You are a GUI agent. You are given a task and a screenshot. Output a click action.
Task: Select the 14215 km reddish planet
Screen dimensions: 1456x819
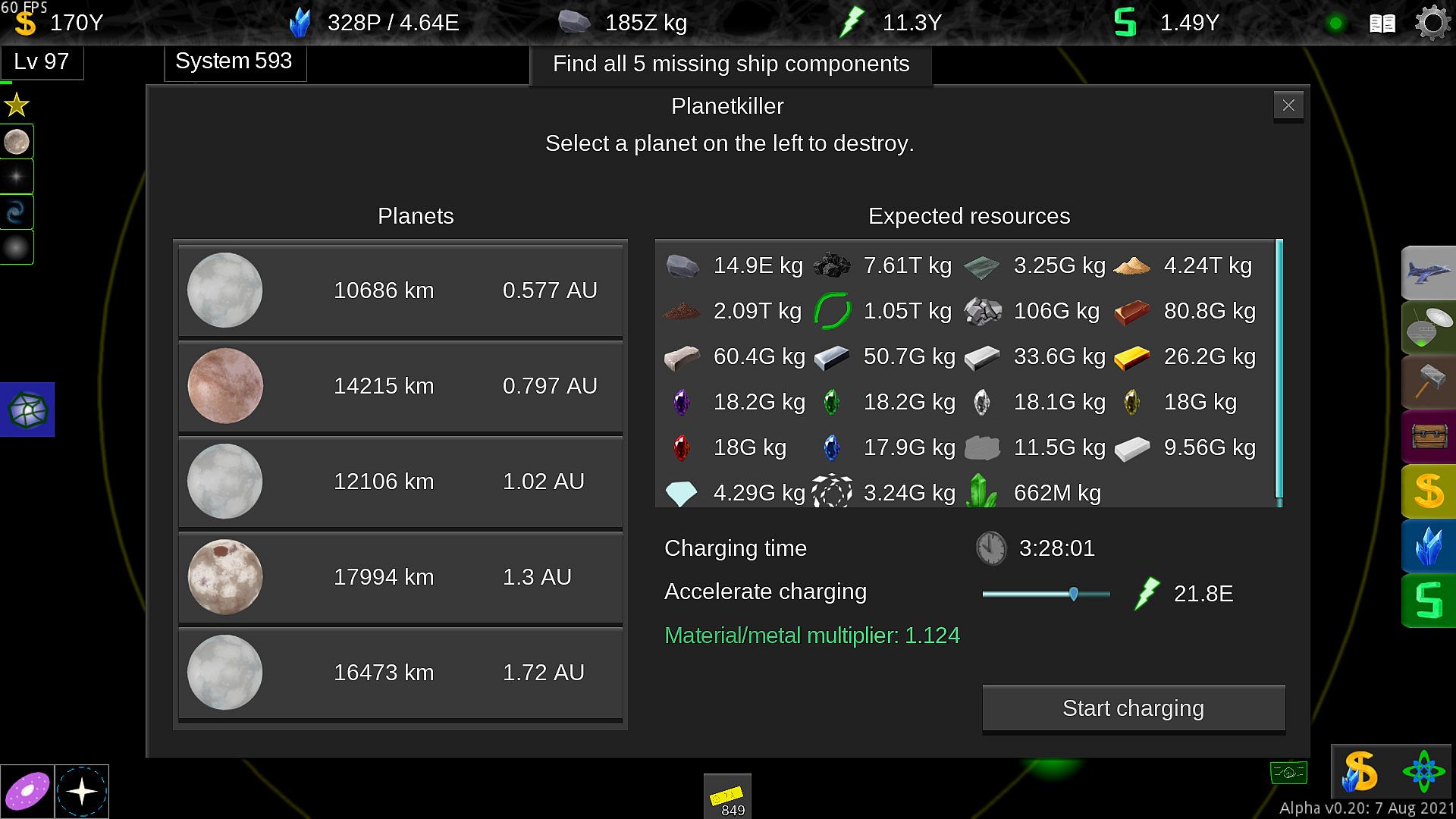(400, 386)
